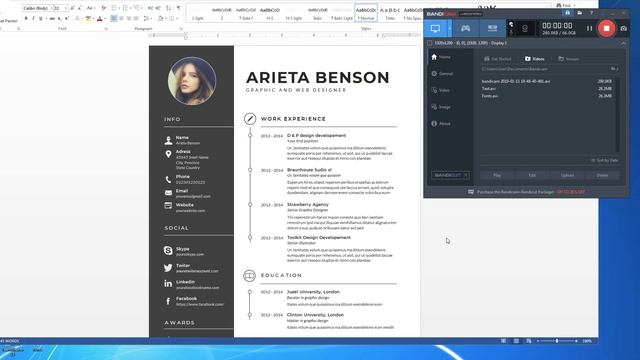Select the first bandicam .avi recording row

point(547,81)
